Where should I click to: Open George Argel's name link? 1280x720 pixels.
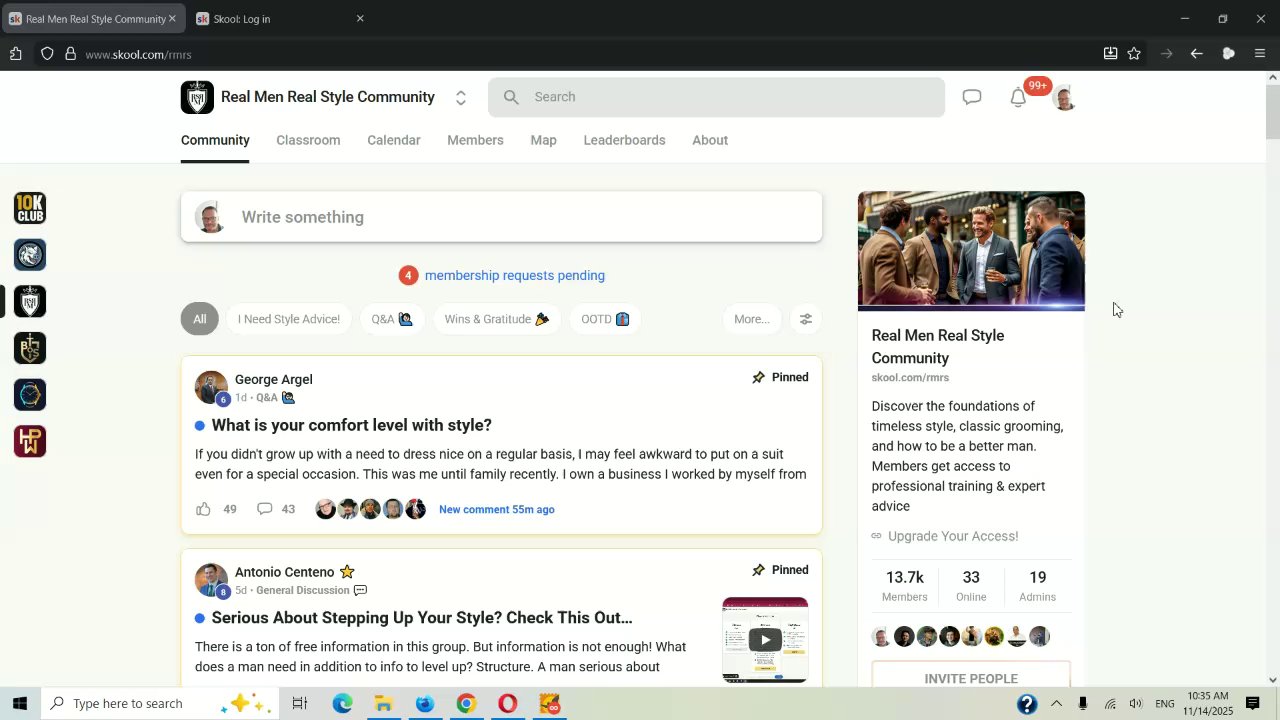(x=274, y=379)
